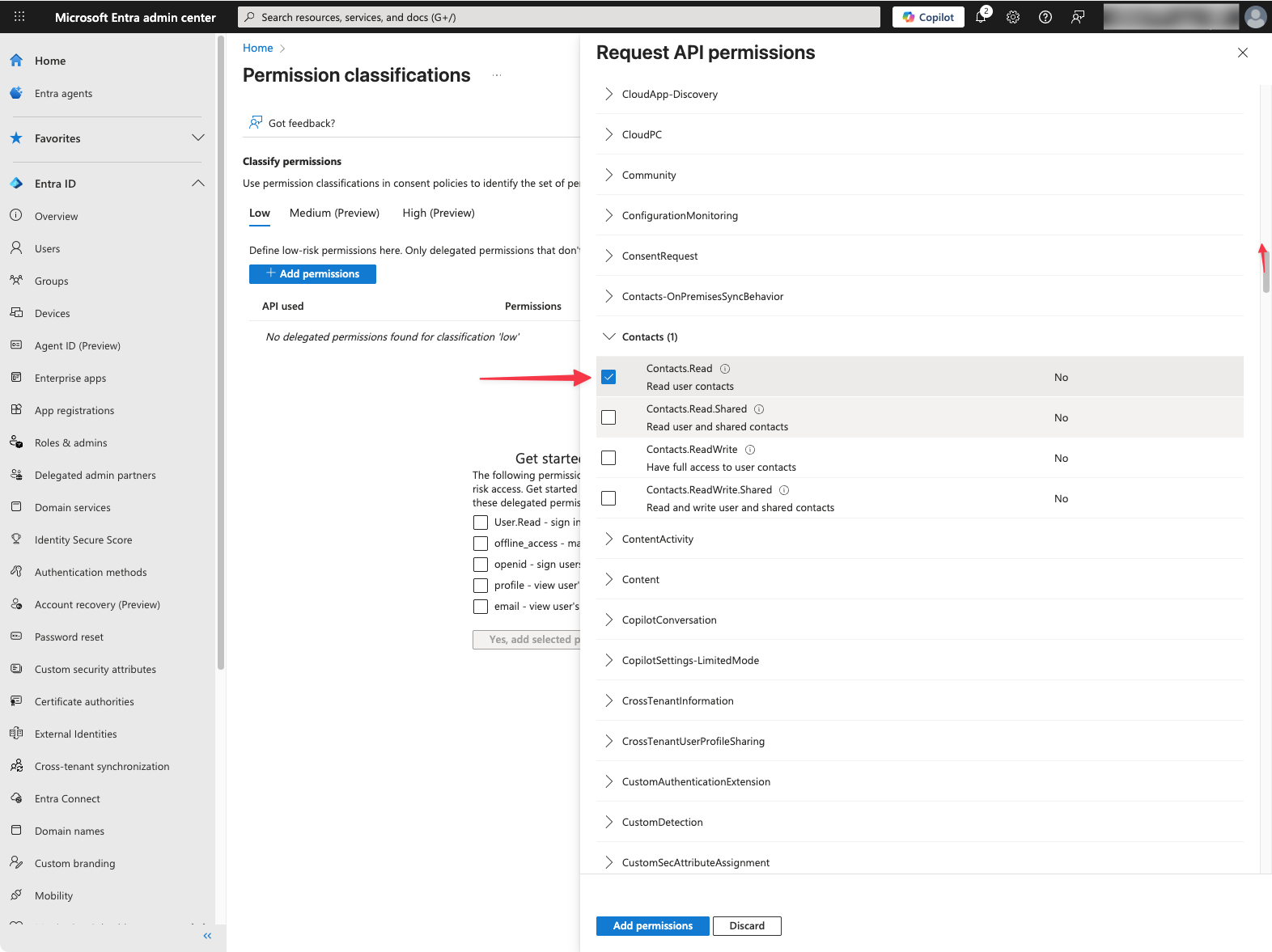Screen dimensions: 1272x952
Task: Click info icon beside Contacts.ReadWrite.Shared
Action: 784,490
